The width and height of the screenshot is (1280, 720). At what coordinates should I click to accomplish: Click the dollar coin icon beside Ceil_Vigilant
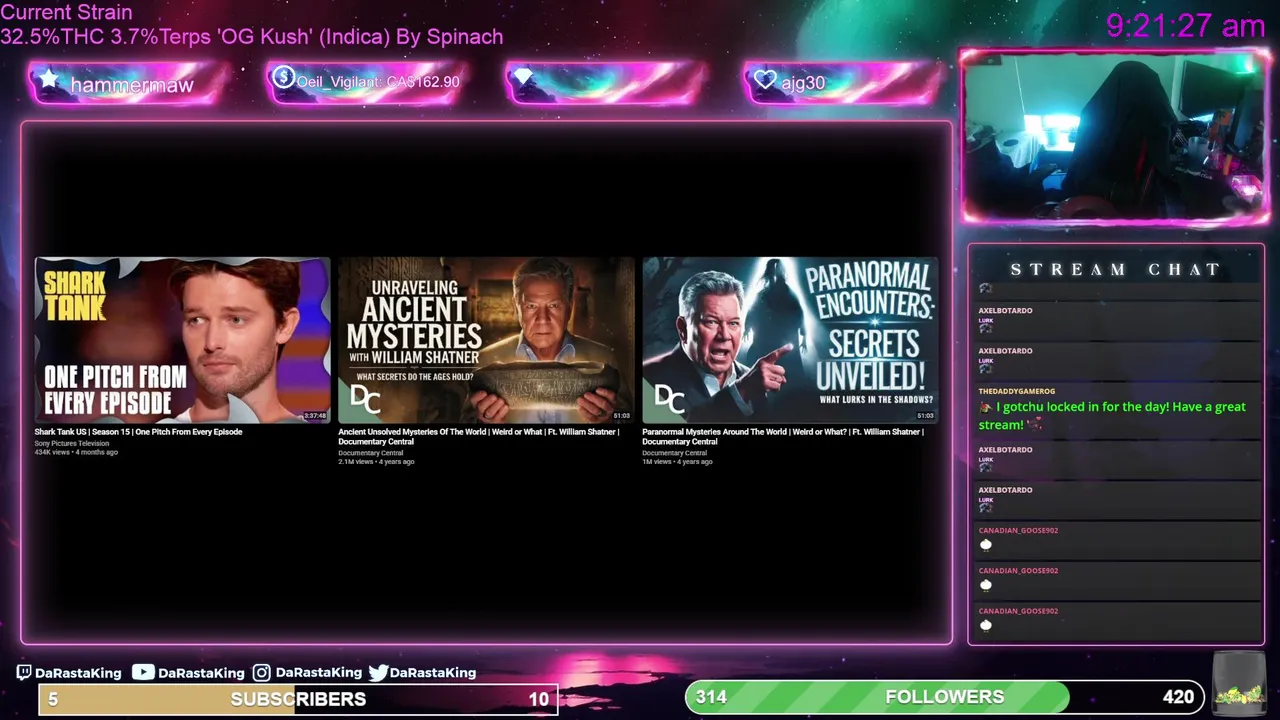coord(283,77)
